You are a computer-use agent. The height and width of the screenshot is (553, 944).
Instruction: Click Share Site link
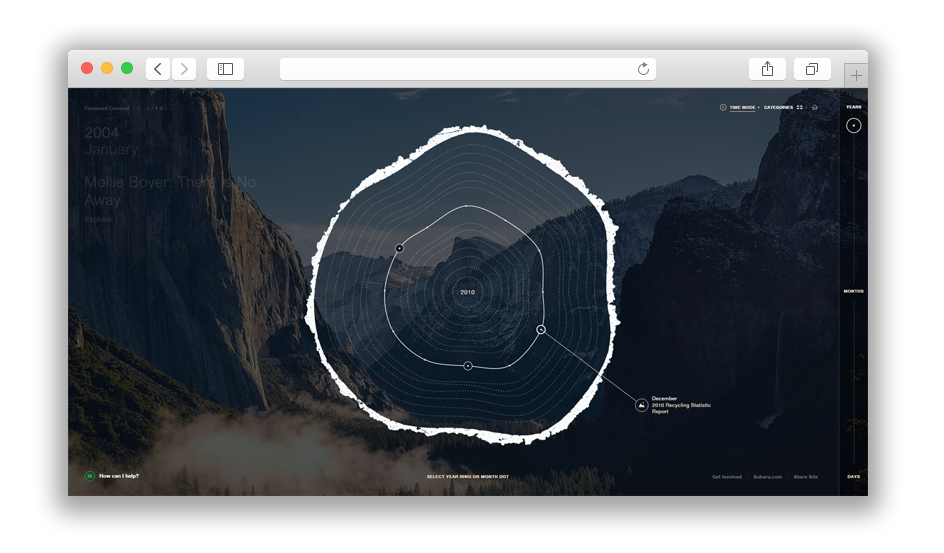(x=806, y=477)
